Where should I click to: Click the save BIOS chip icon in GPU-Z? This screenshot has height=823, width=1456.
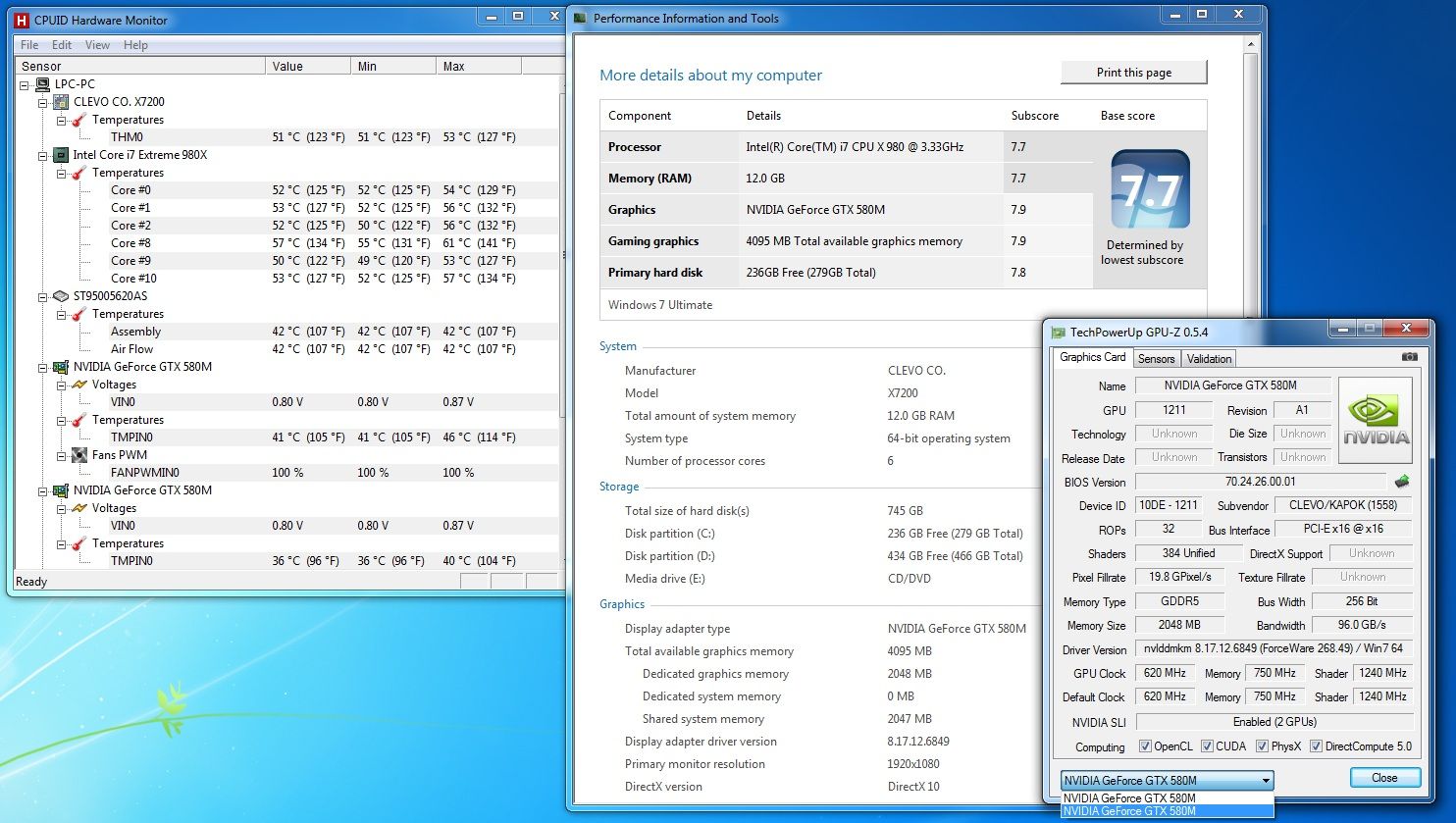1403,482
